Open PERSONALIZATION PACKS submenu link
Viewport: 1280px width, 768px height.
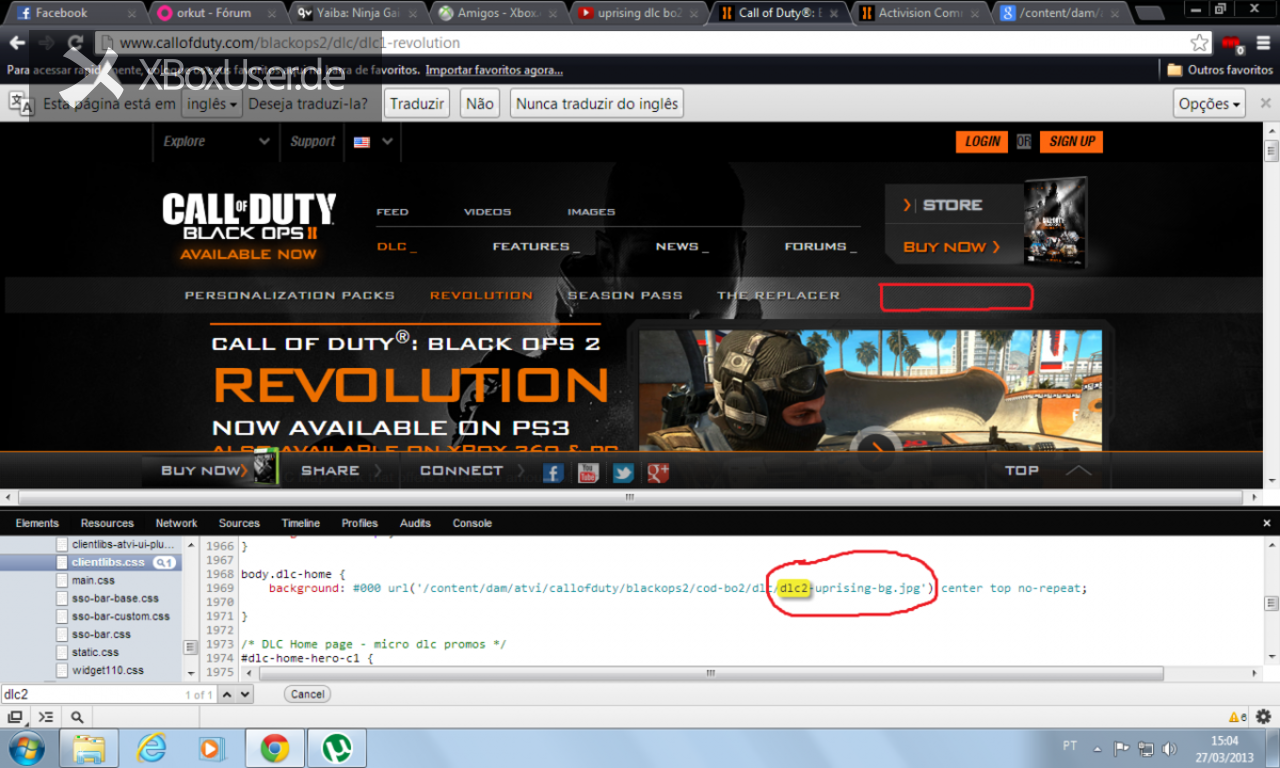tap(289, 296)
